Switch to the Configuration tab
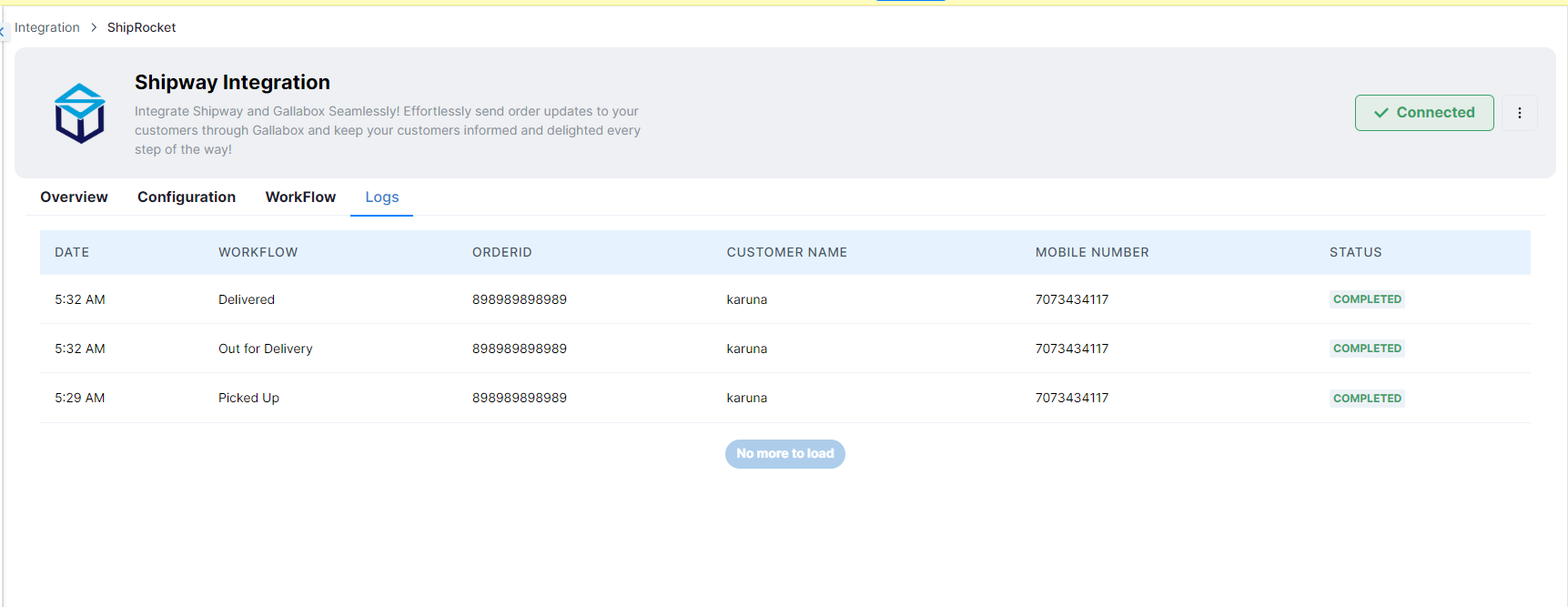The width and height of the screenshot is (1568, 607). coord(187,197)
